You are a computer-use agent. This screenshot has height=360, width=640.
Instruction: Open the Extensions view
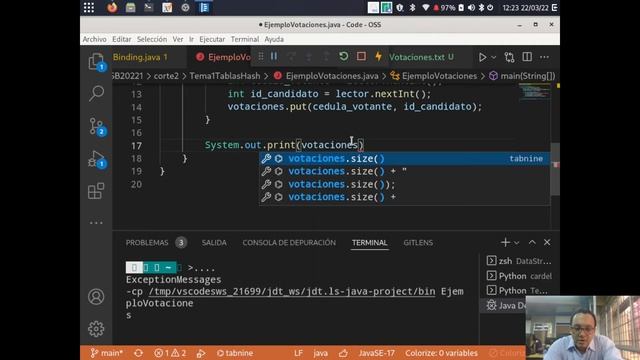tap(96, 191)
